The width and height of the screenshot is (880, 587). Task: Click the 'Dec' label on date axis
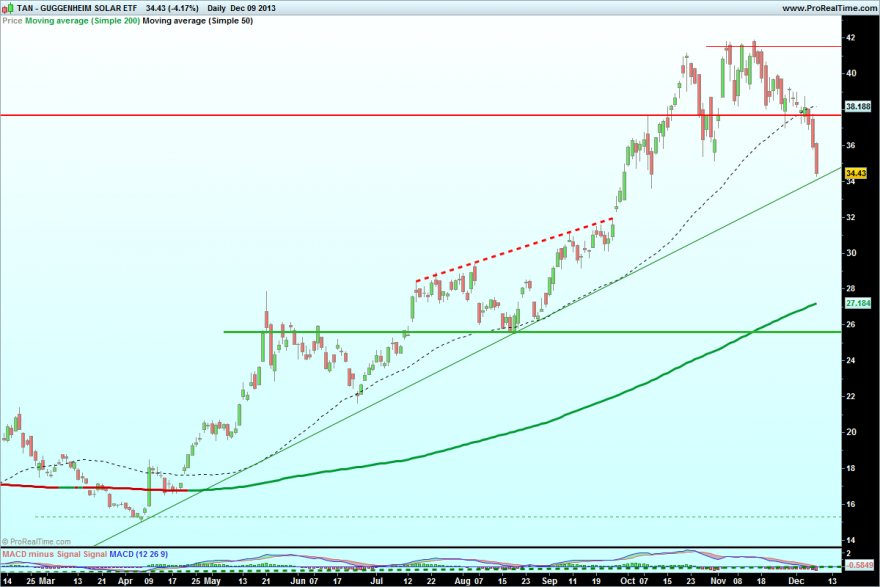[x=796, y=581]
